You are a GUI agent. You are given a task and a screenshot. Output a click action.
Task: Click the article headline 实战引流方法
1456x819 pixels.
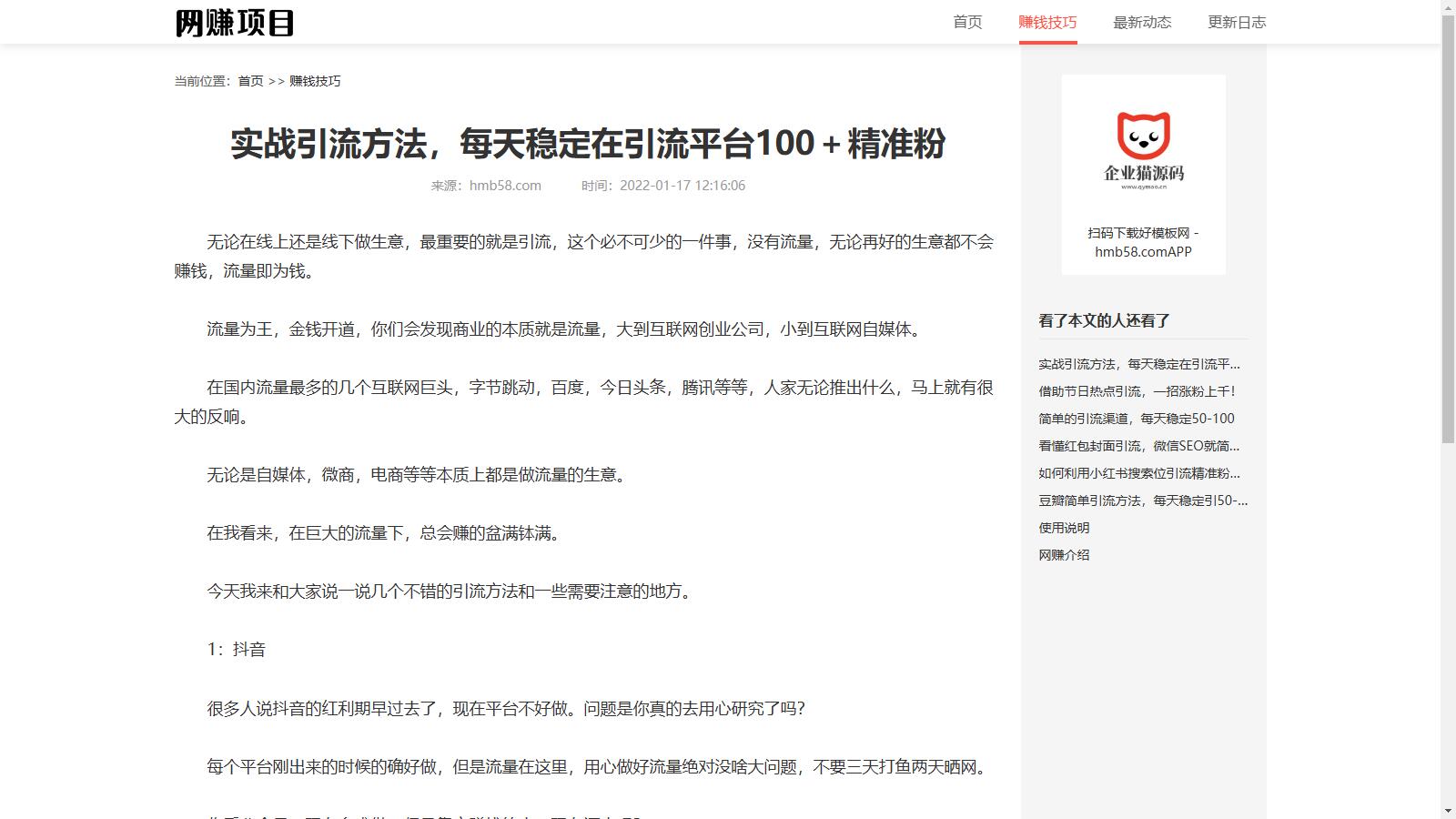pyautogui.click(x=588, y=144)
